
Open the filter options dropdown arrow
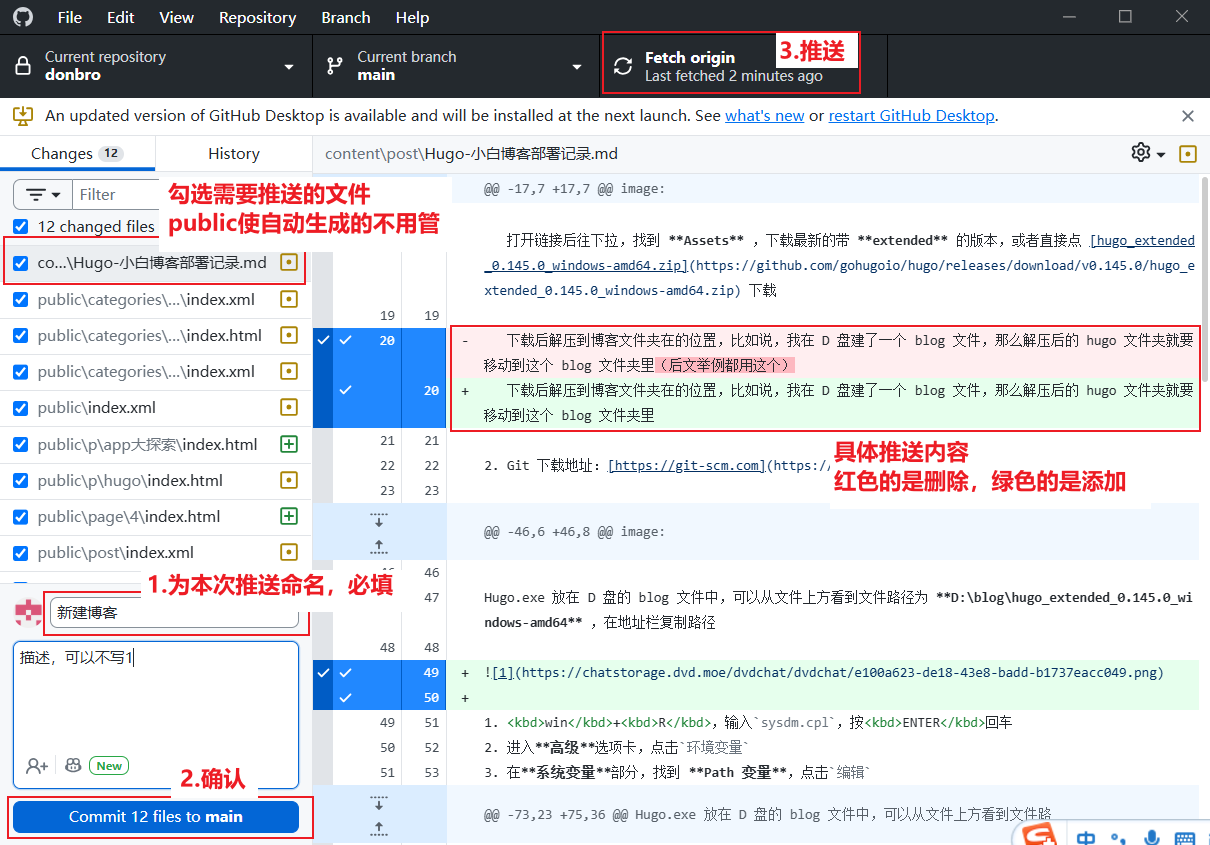pos(57,195)
